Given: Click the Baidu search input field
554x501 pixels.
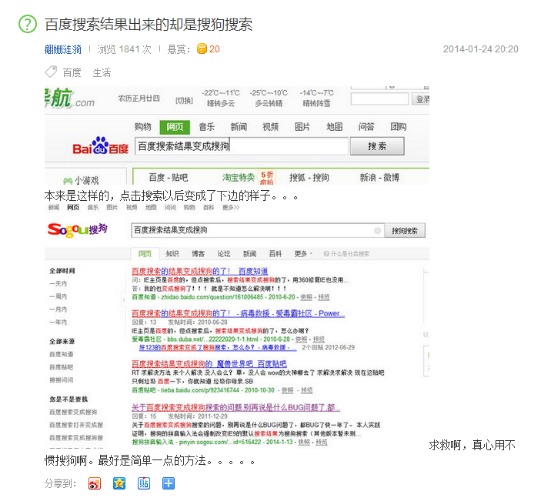Looking at the screenshot, I should [x=242, y=146].
